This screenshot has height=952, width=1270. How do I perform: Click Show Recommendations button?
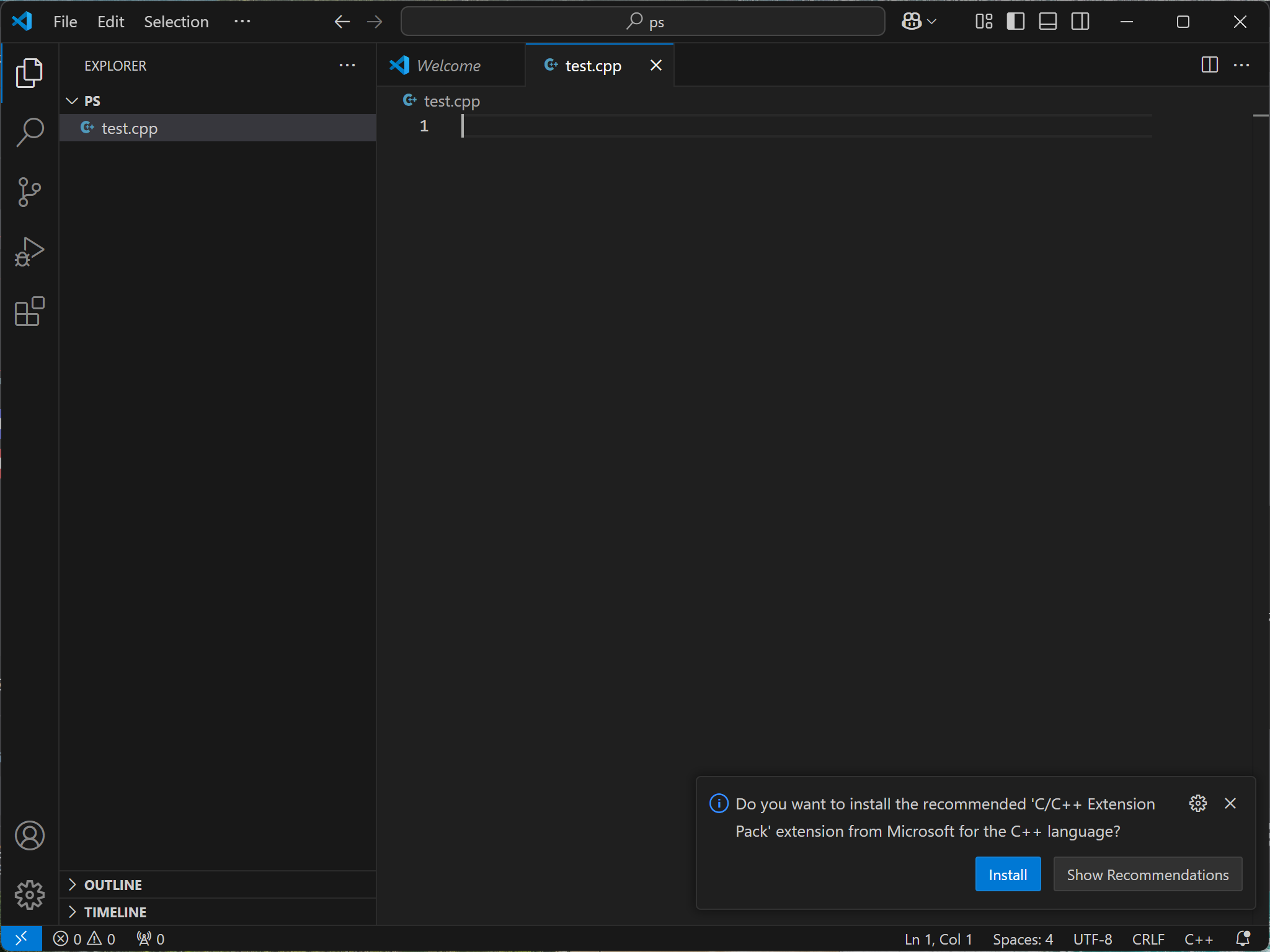click(1147, 874)
